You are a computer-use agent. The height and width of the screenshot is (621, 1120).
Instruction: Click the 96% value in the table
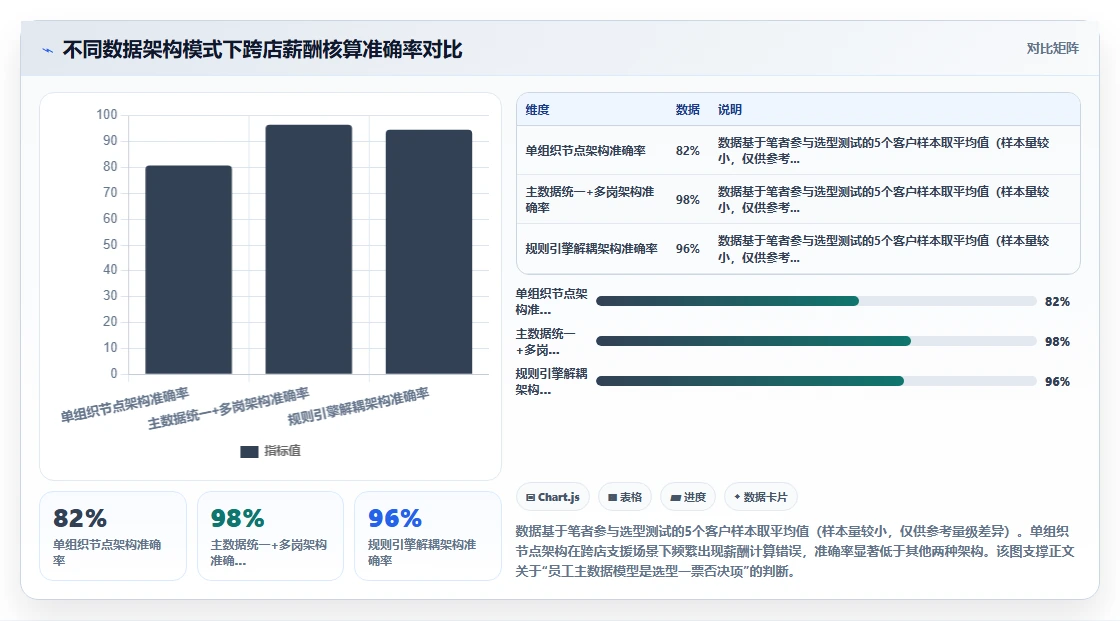pos(687,249)
